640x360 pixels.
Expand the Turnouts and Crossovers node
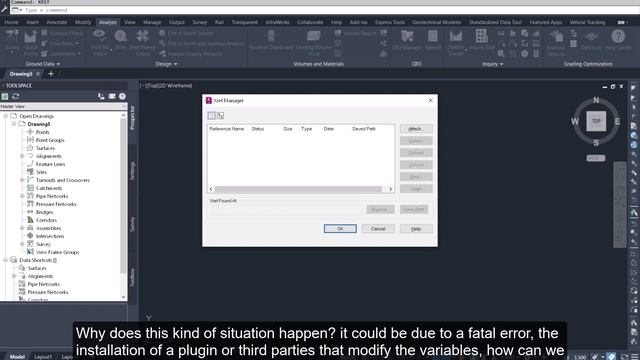click(x=22, y=180)
